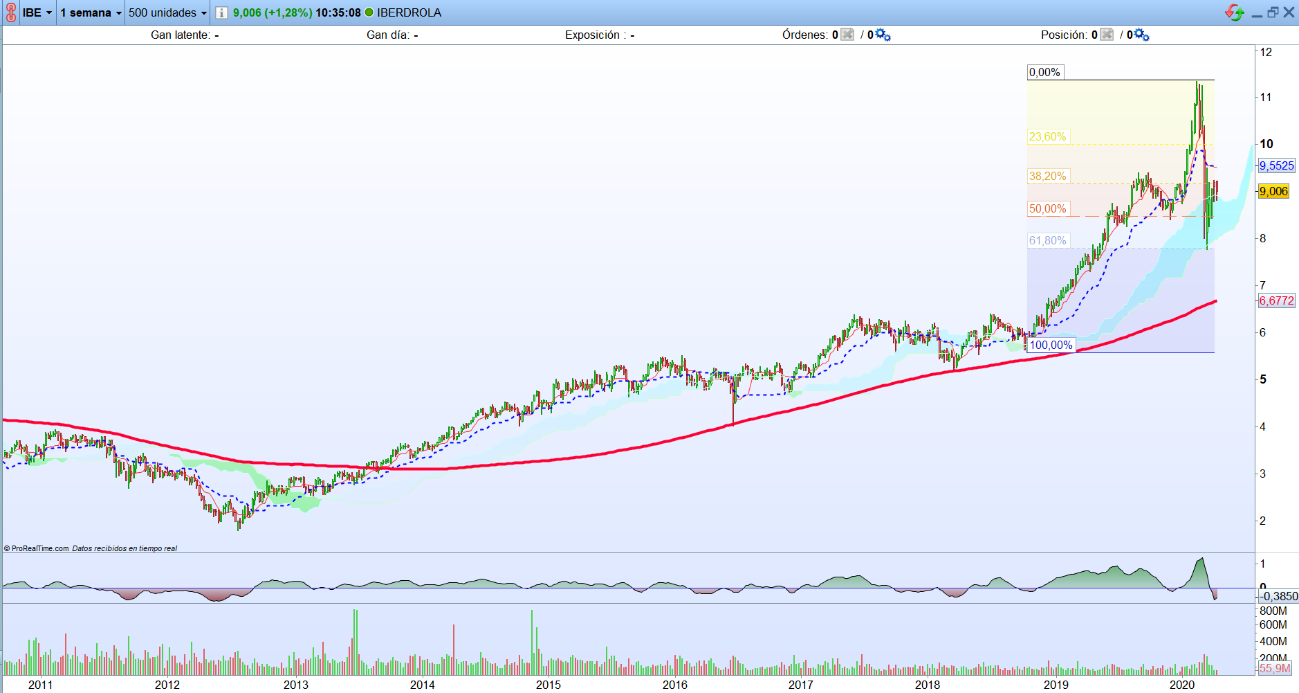Viewport: 1299px width, 693px height.
Task: Select the 38,20% Fibonacci level label
Action: coord(1048,176)
